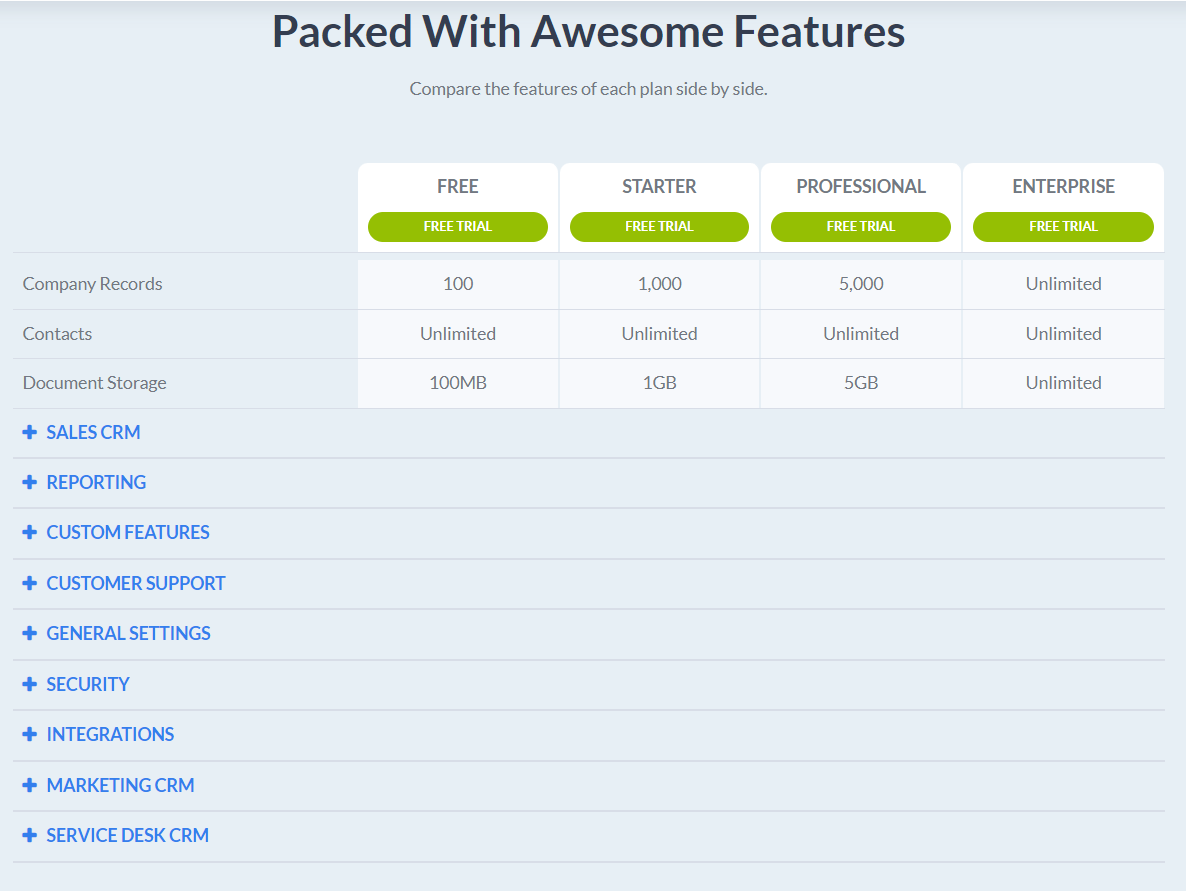Click the plus icon beside CUSTOM FEATURES
Image resolution: width=1186 pixels, height=891 pixels.
(29, 533)
